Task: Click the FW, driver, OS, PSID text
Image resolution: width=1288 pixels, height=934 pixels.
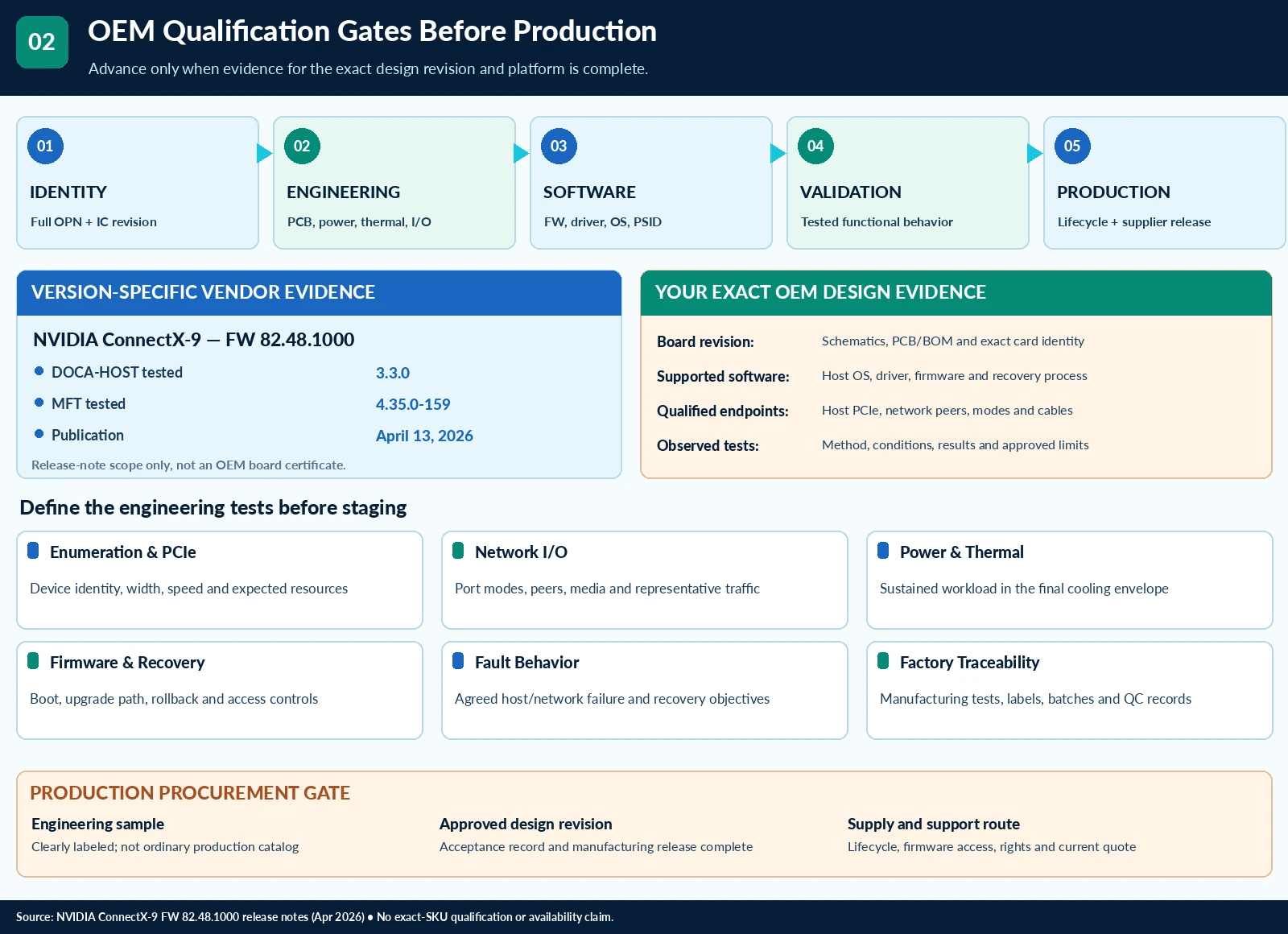Action: [603, 221]
